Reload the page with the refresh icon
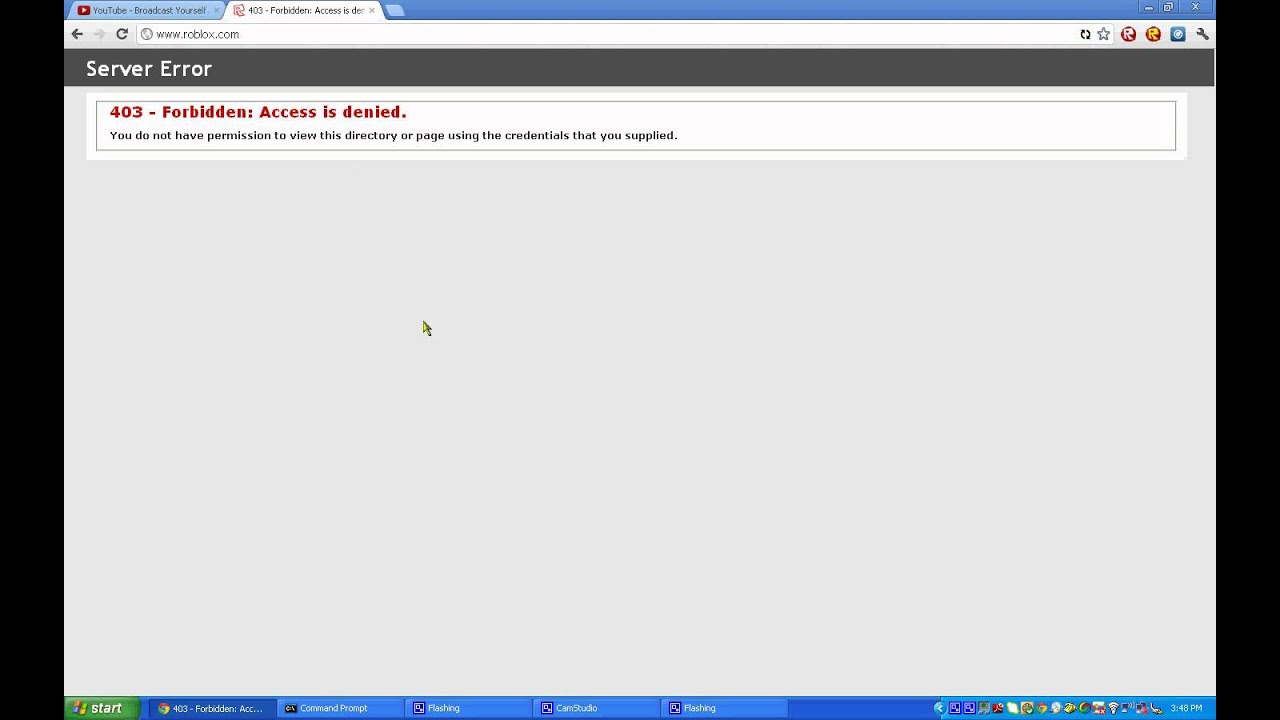This screenshot has height=720, width=1280. point(122,34)
